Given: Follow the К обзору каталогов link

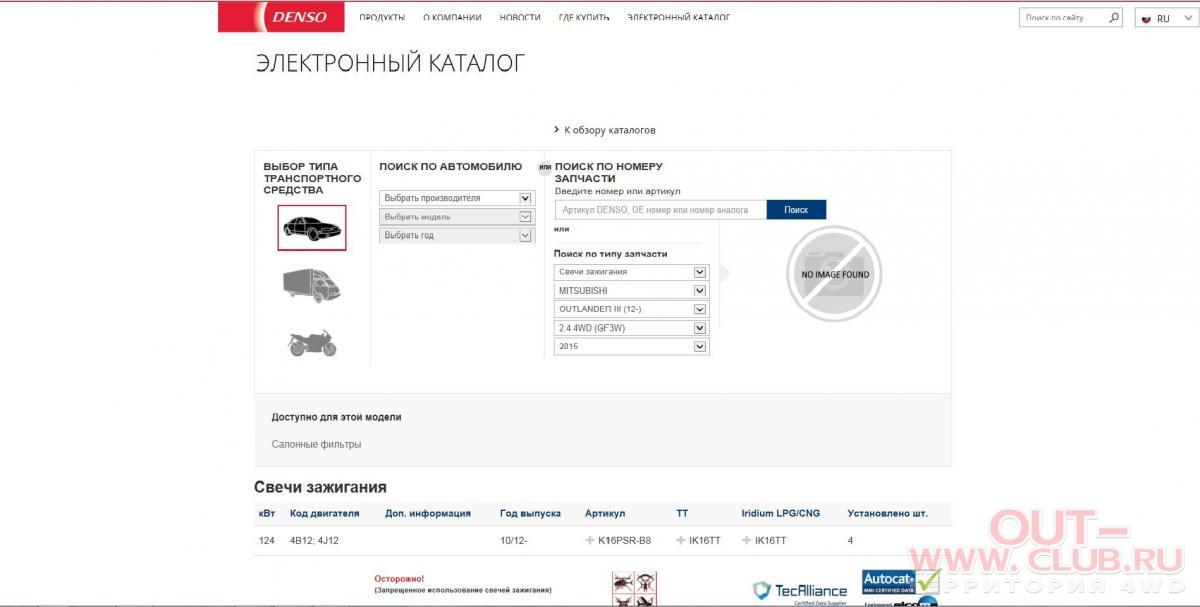Looking at the screenshot, I should [610, 130].
